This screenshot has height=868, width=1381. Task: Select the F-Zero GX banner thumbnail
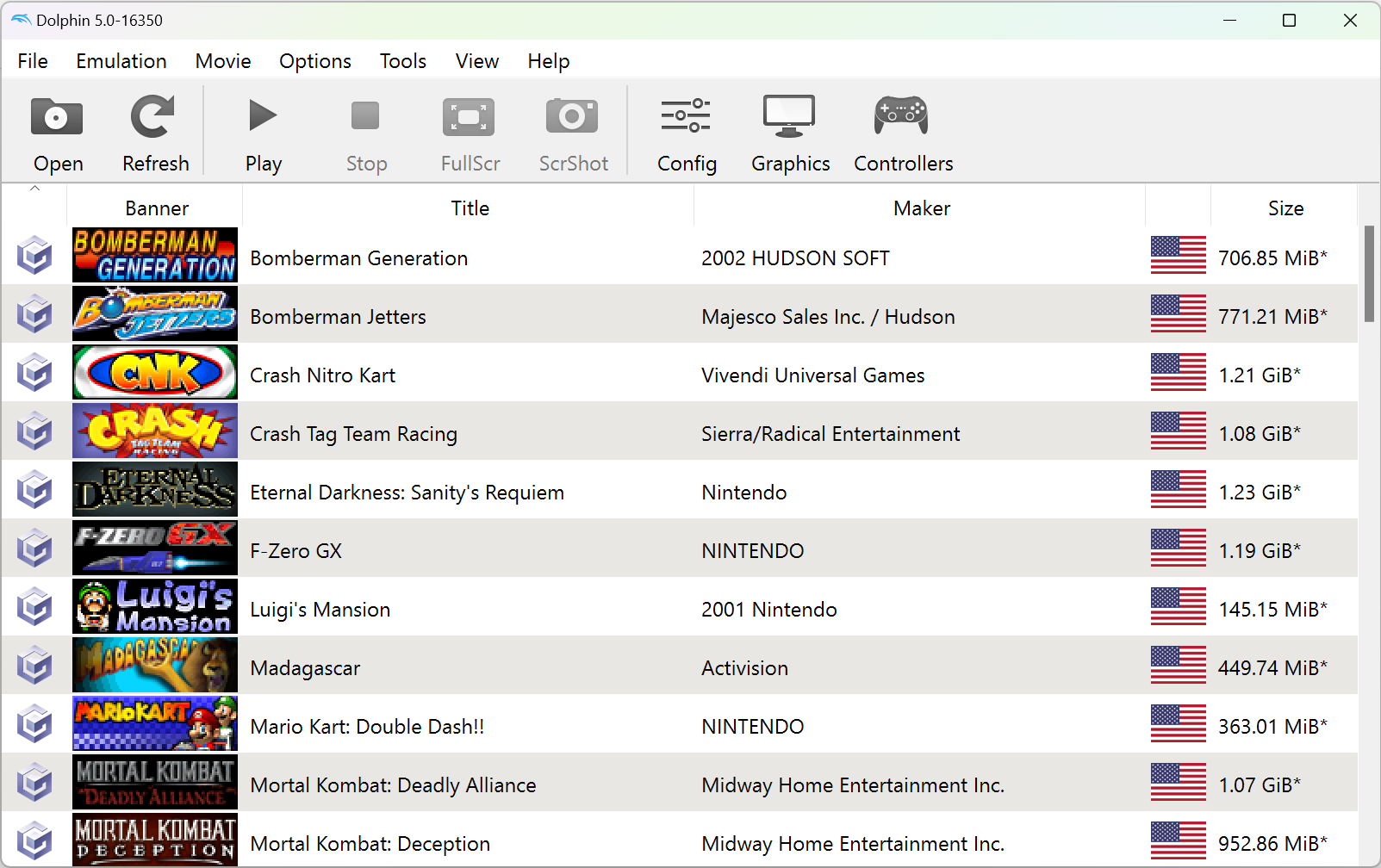pos(155,548)
